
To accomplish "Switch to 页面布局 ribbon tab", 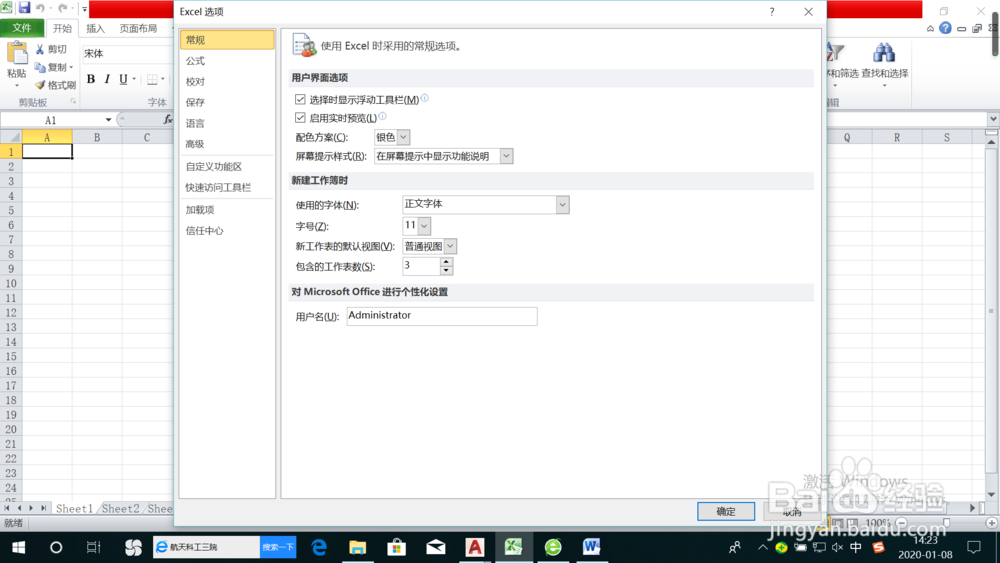I will tap(138, 29).
